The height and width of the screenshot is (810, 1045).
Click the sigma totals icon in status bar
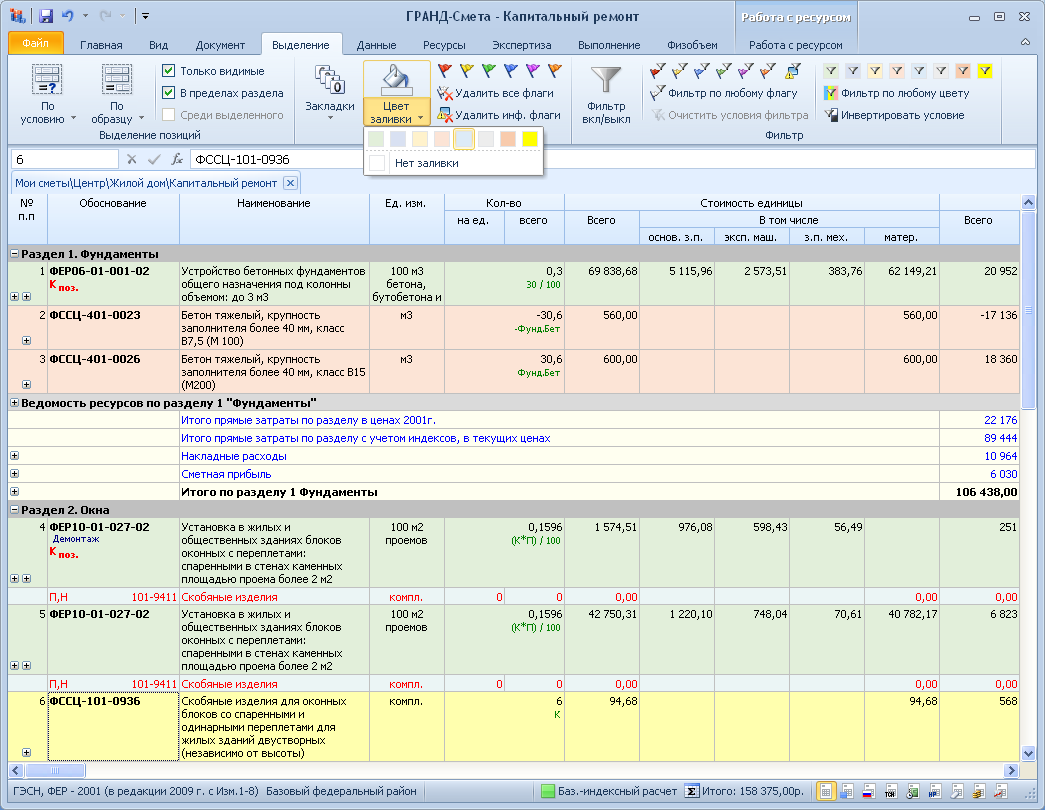pos(692,791)
